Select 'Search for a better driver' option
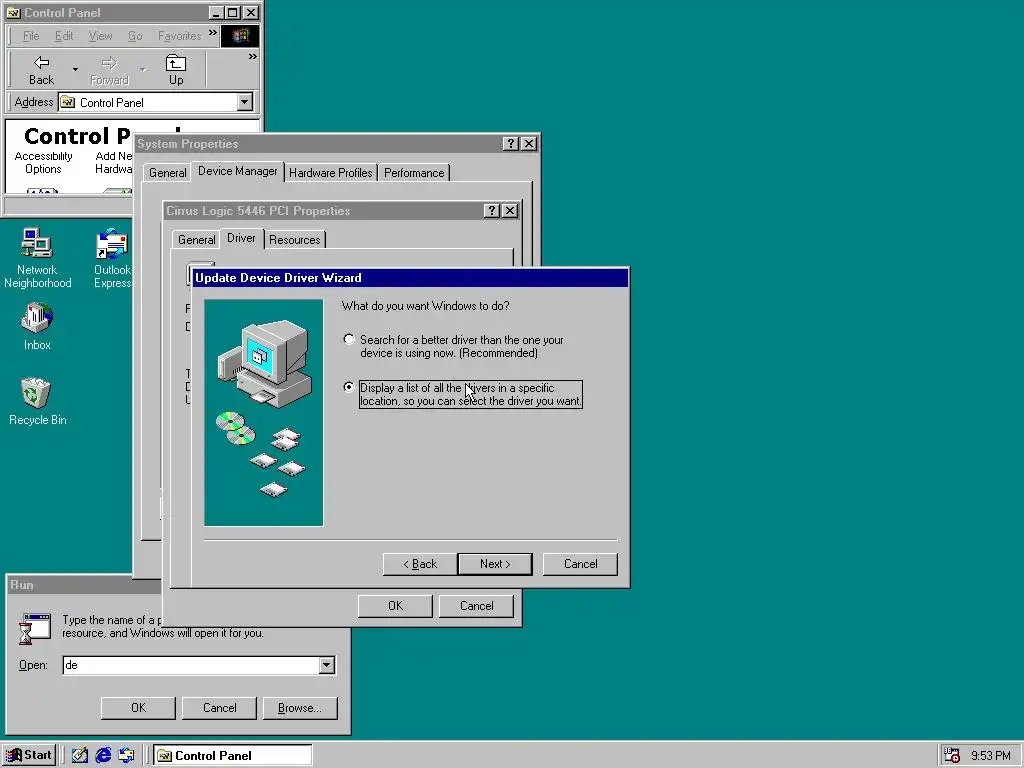The height and width of the screenshot is (768, 1024). (x=349, y=339)
